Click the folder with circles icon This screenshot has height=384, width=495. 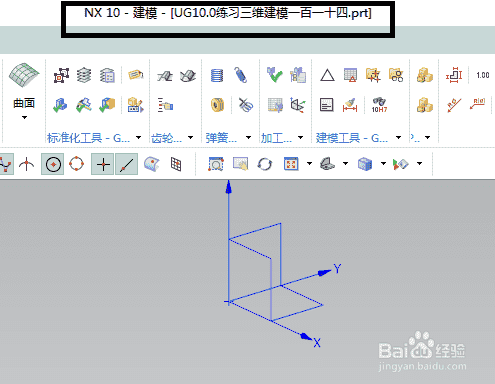click(396, 75)
